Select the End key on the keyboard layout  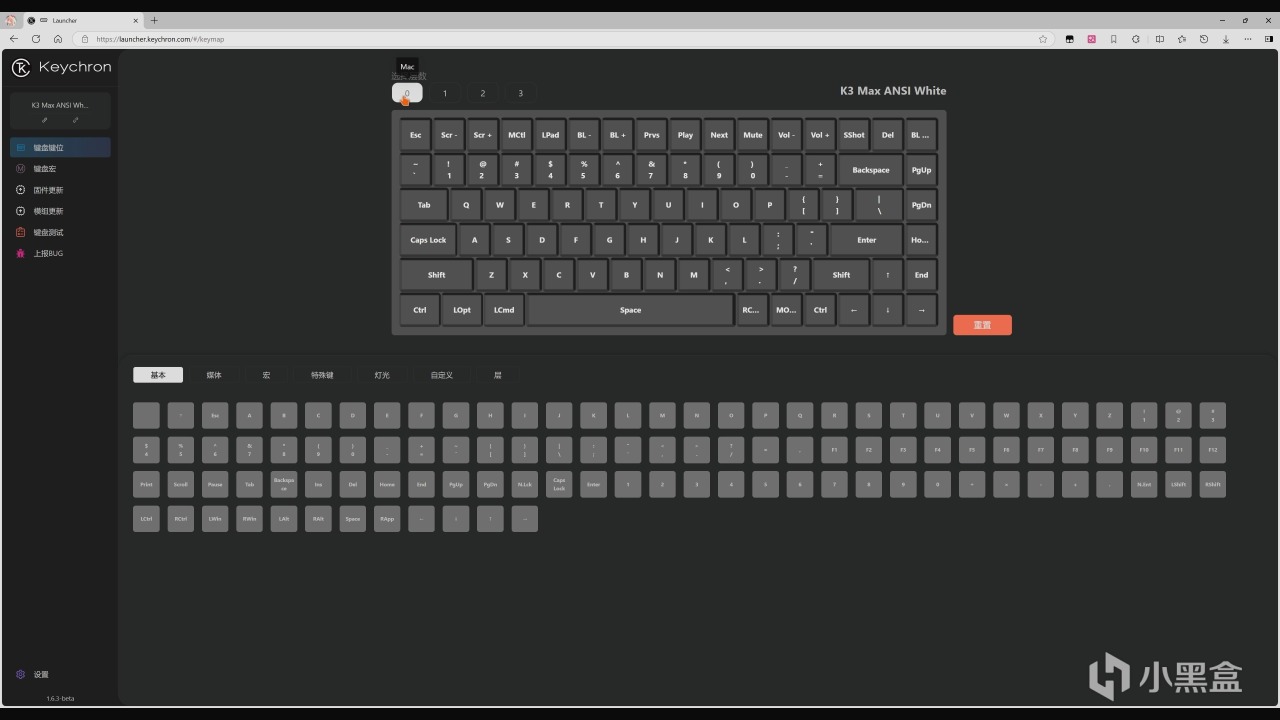pyautogui.click(x=921, y=275)
